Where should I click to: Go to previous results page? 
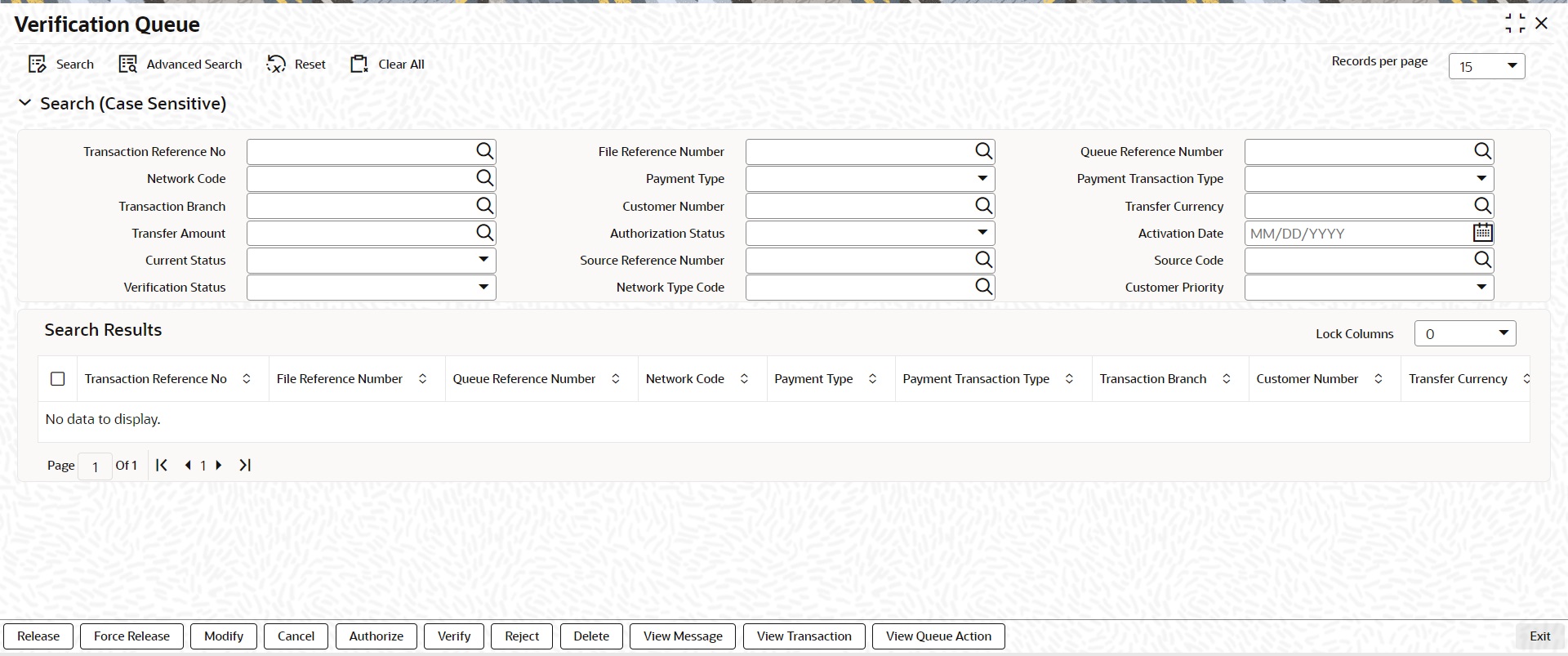(x=188, y=465)
